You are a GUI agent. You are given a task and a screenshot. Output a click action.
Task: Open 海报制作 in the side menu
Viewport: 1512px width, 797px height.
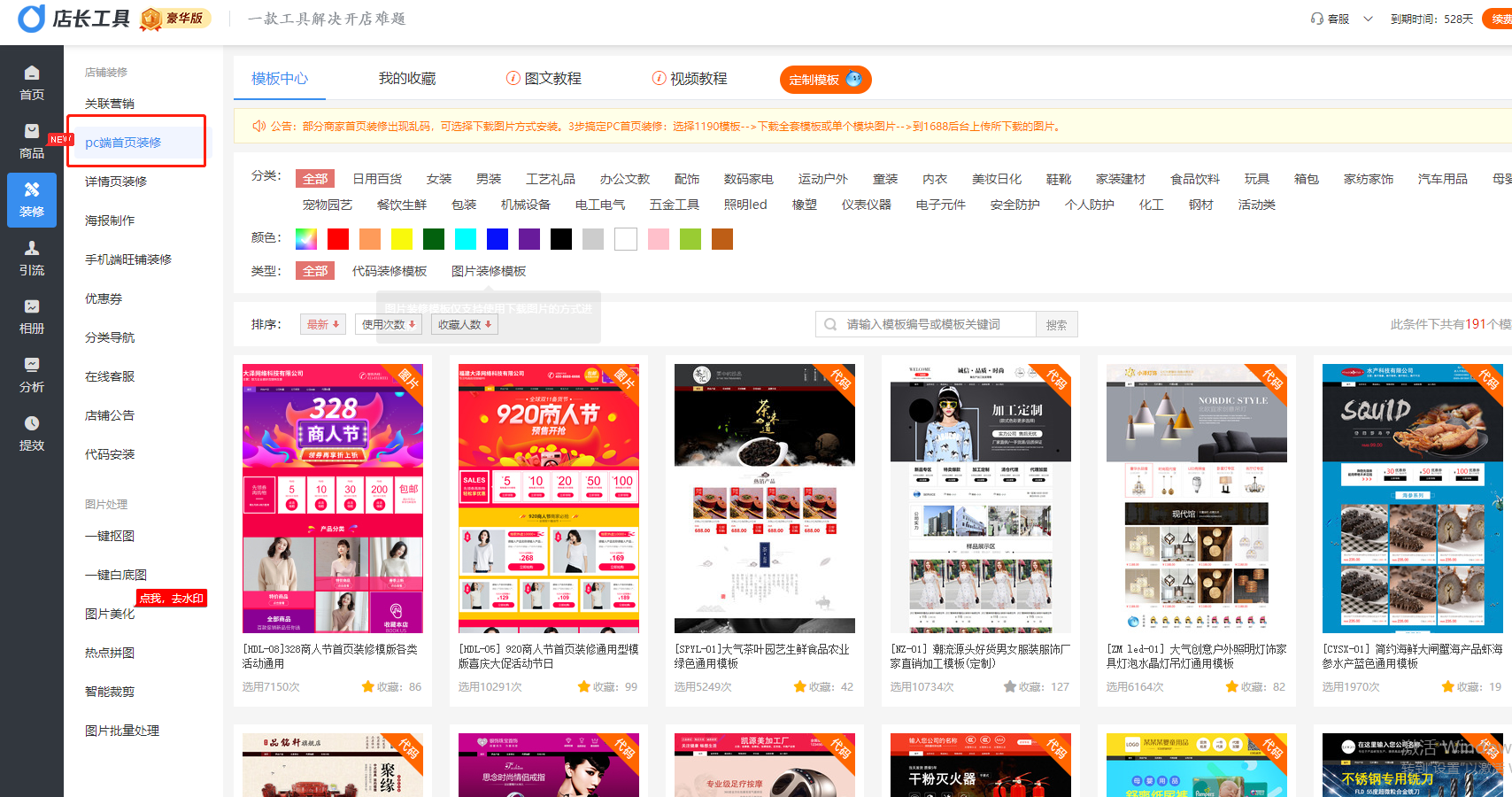coord(110,221)
